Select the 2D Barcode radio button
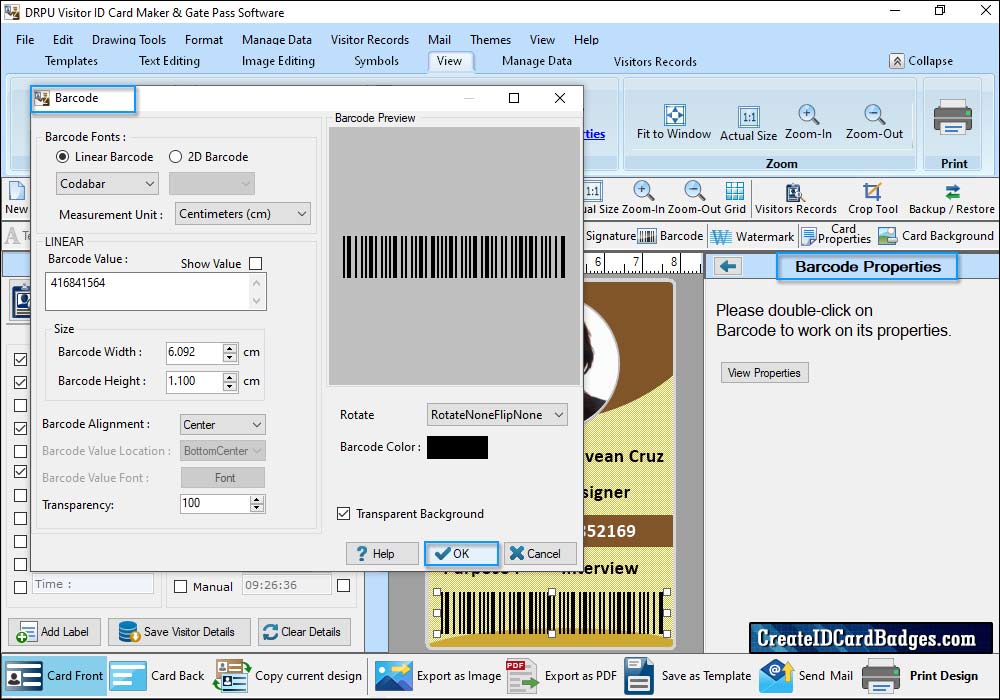The height and width of the screenshot is (700, 1000). pos(175,157)
